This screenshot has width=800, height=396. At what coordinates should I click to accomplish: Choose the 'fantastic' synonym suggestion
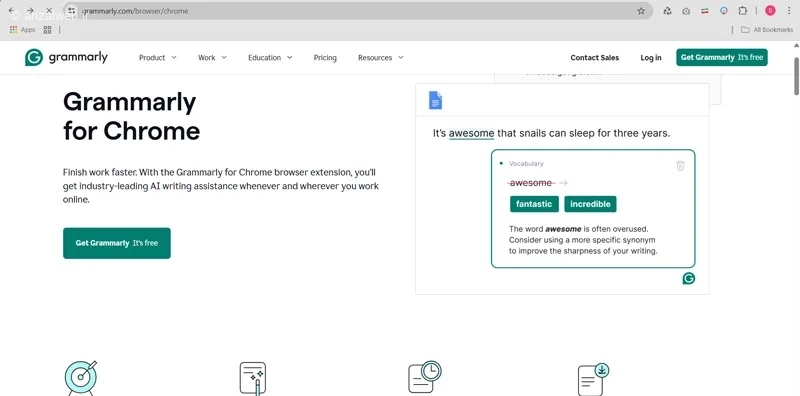click(x=534, y=204)
